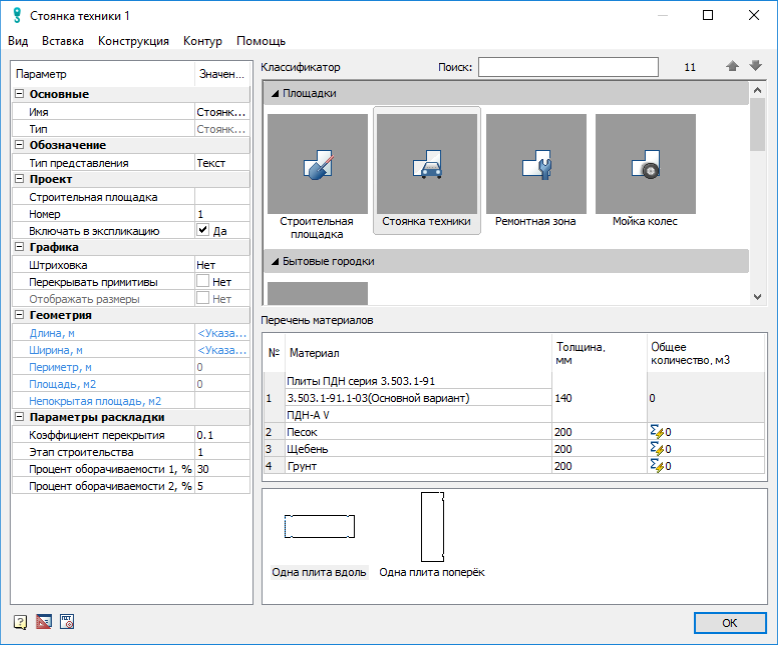Click the classifier scrollbar up arrow
Viewport: 779px width, 646px height.
(757, 90)
